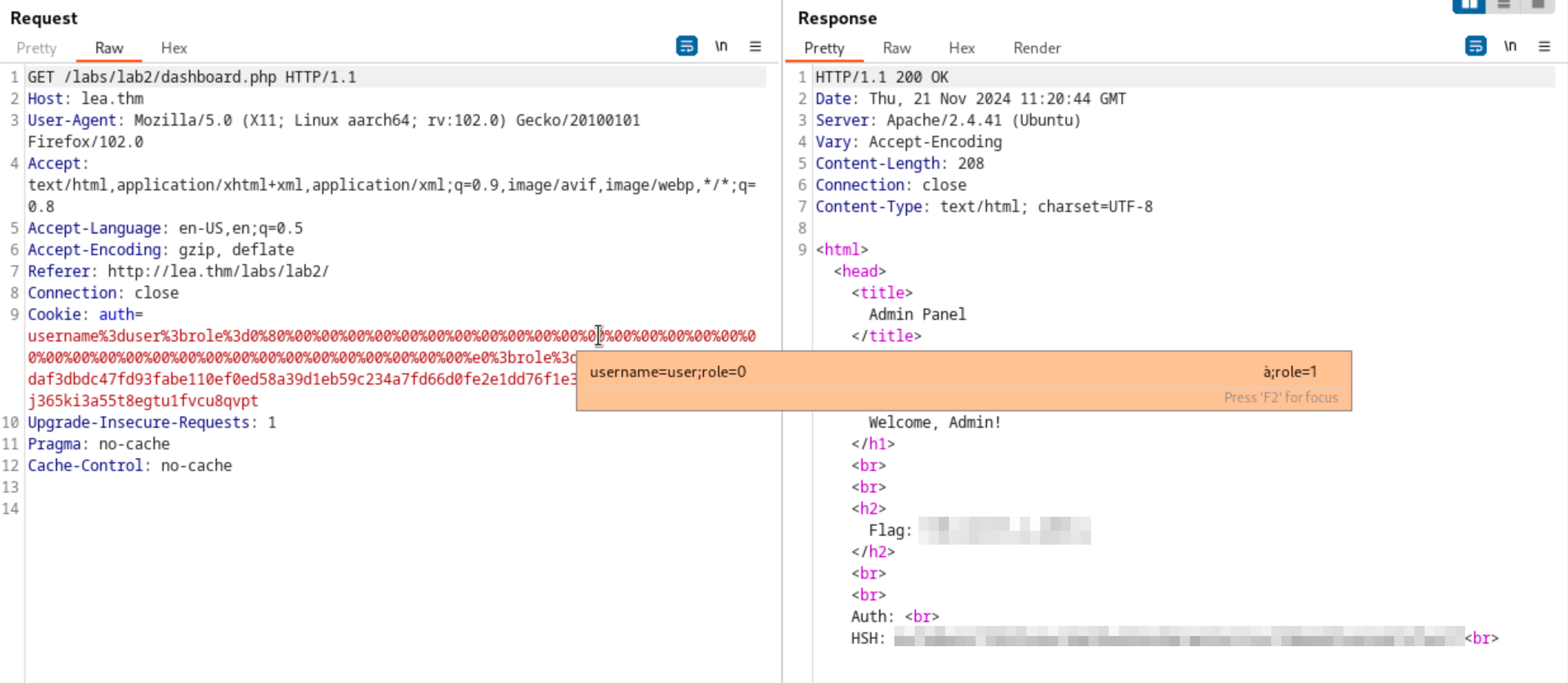Select the Pretty tab in Response panel
The image size is (1568, 683).
coord(824,48)
